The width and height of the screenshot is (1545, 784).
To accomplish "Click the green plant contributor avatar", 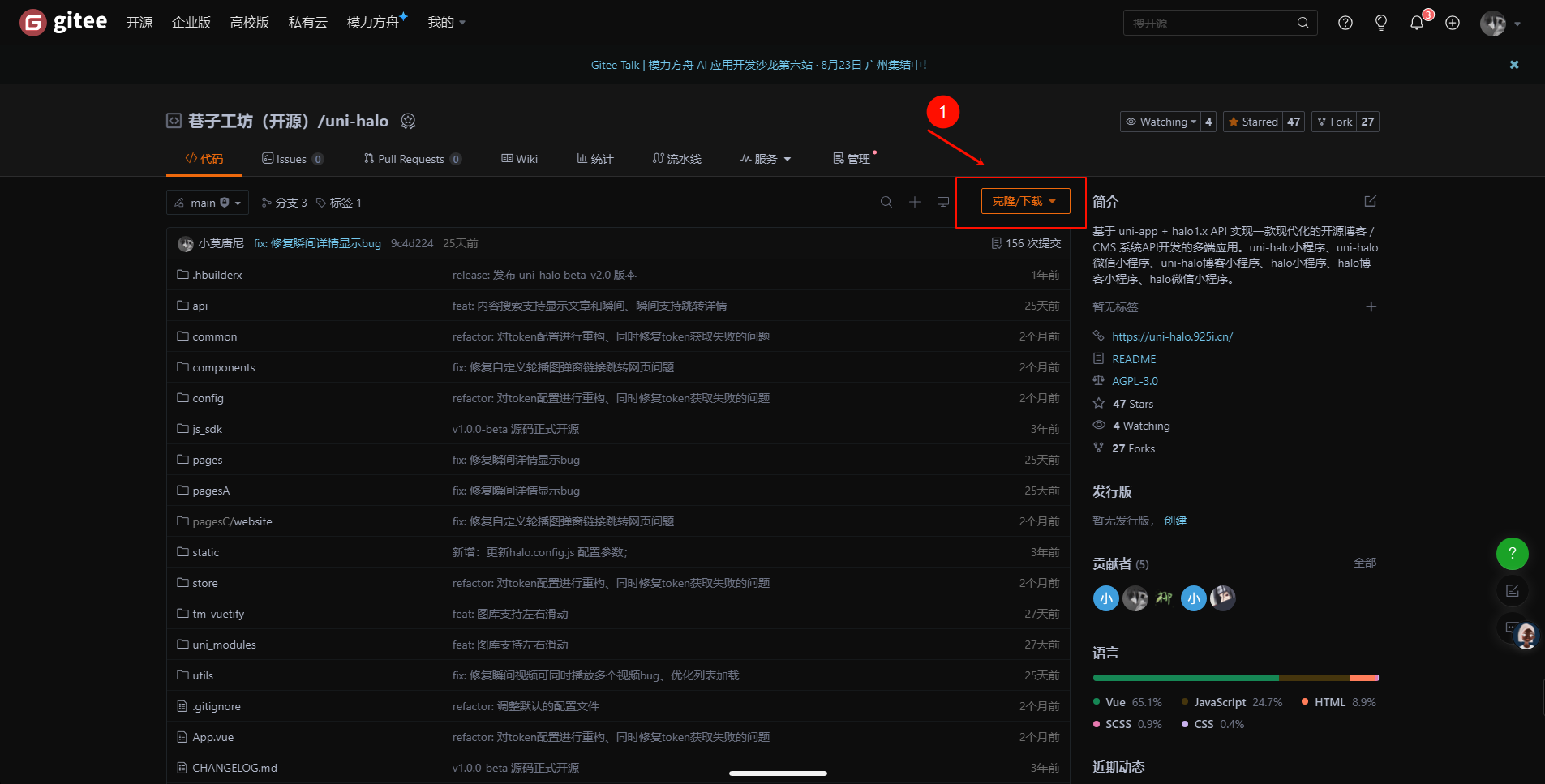I will [x=1165, y=598].
